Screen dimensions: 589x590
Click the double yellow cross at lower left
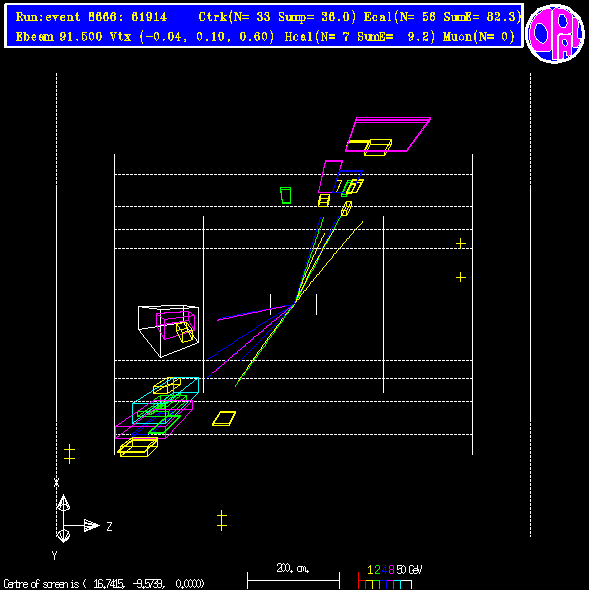click(x=69, y=454)
